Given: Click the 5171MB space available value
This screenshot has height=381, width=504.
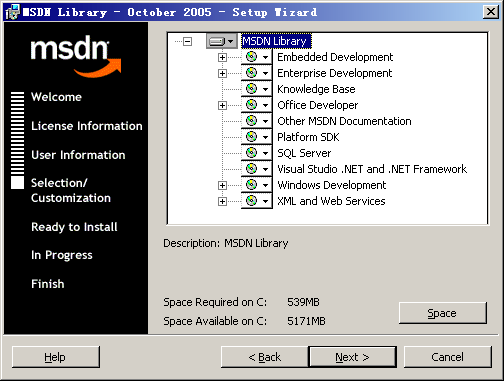Looking at the screenshot, I should (306, 321).
